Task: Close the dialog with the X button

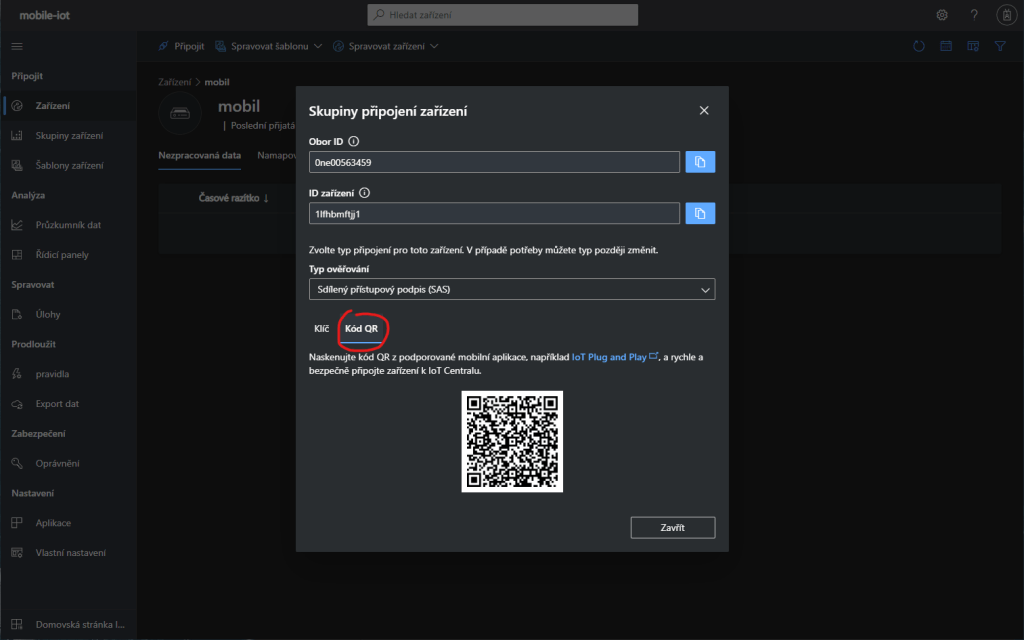Action: (x=704, y=111)
